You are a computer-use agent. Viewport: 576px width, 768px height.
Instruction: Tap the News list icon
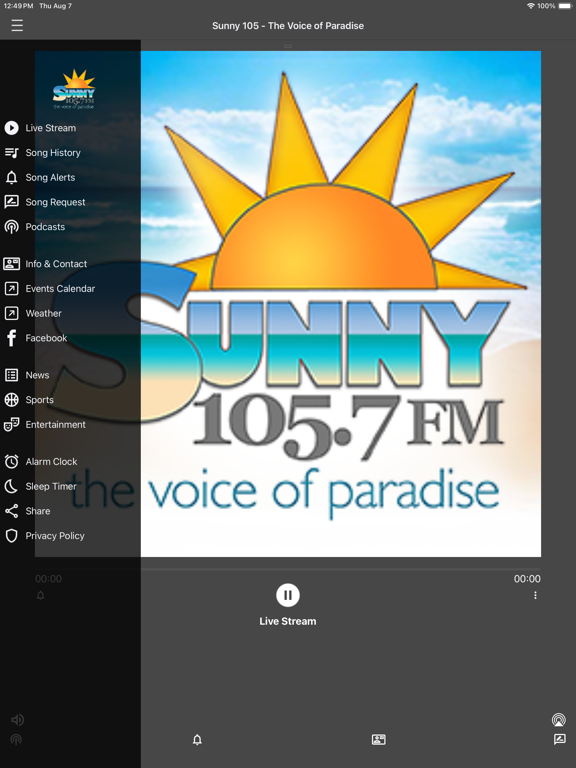point(11,375)
